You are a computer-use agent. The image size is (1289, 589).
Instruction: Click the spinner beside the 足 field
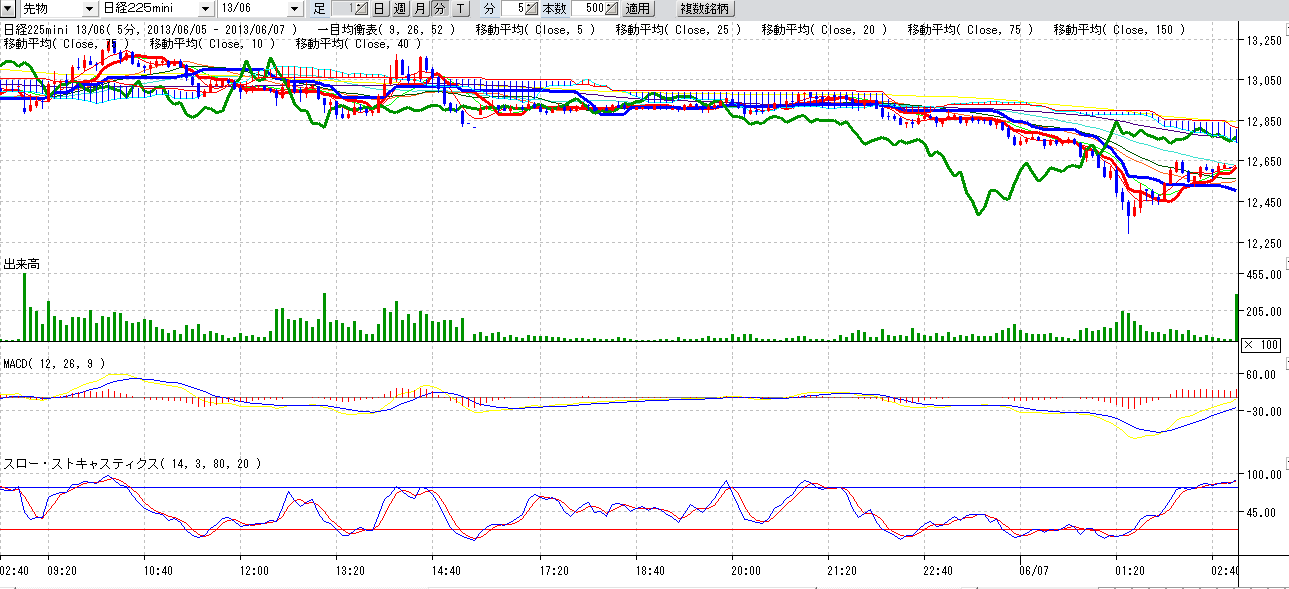362,9
